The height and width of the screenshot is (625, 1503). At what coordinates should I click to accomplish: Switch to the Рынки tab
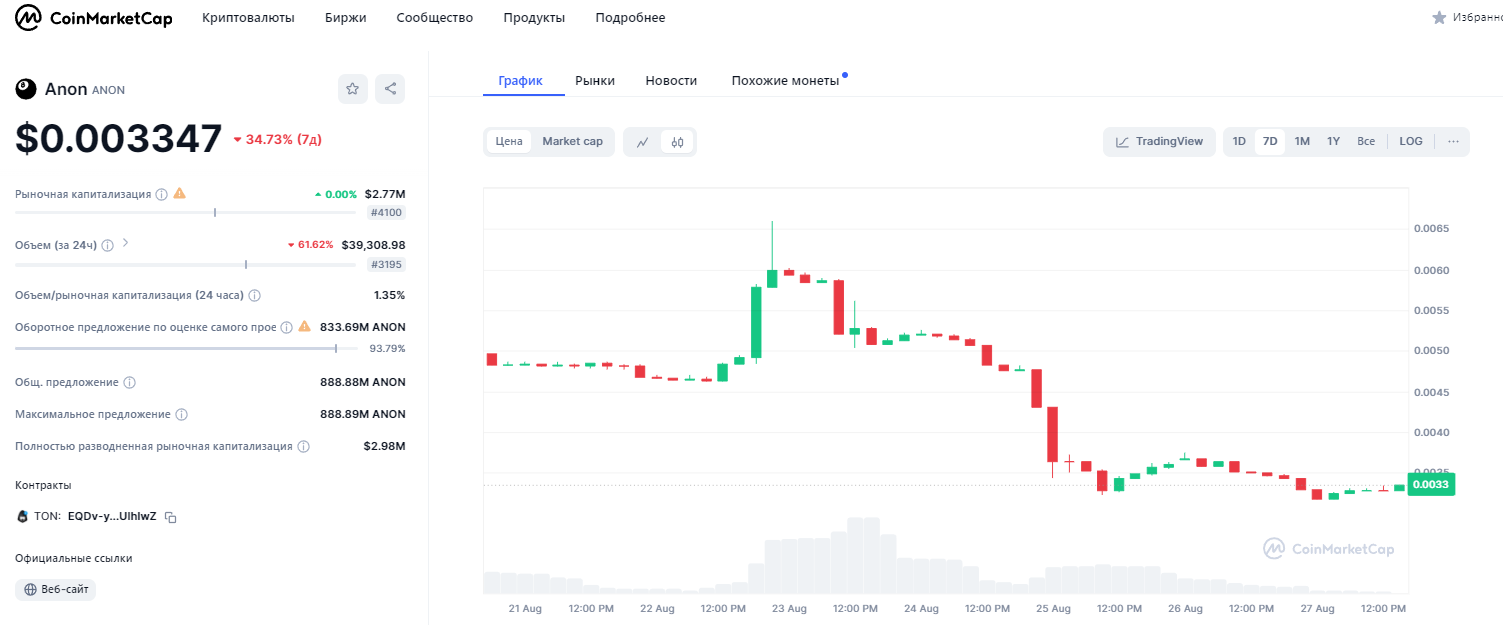click(595, 81)
